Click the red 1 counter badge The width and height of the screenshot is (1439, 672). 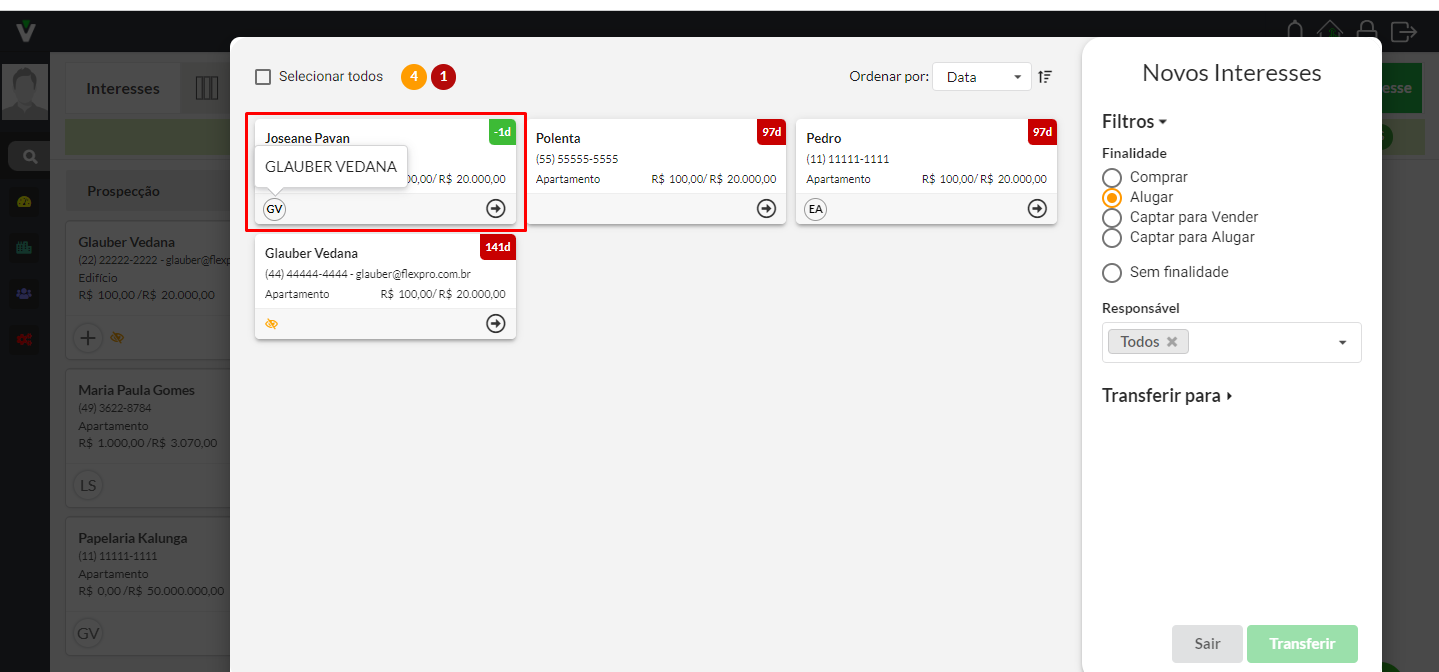click(x=444, y=76)
